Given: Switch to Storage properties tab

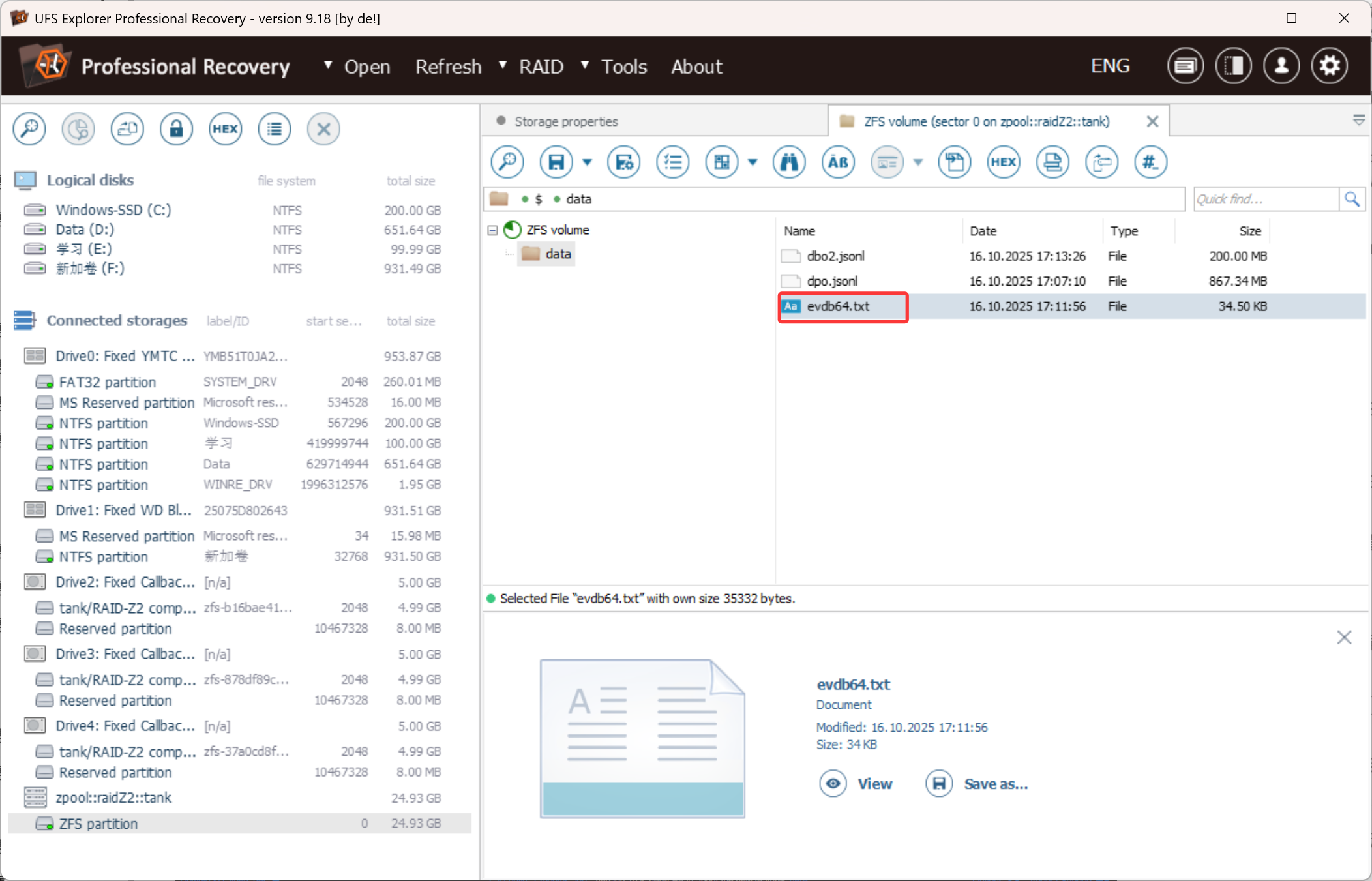Looking at the screenshot, I should click(565, 121).
